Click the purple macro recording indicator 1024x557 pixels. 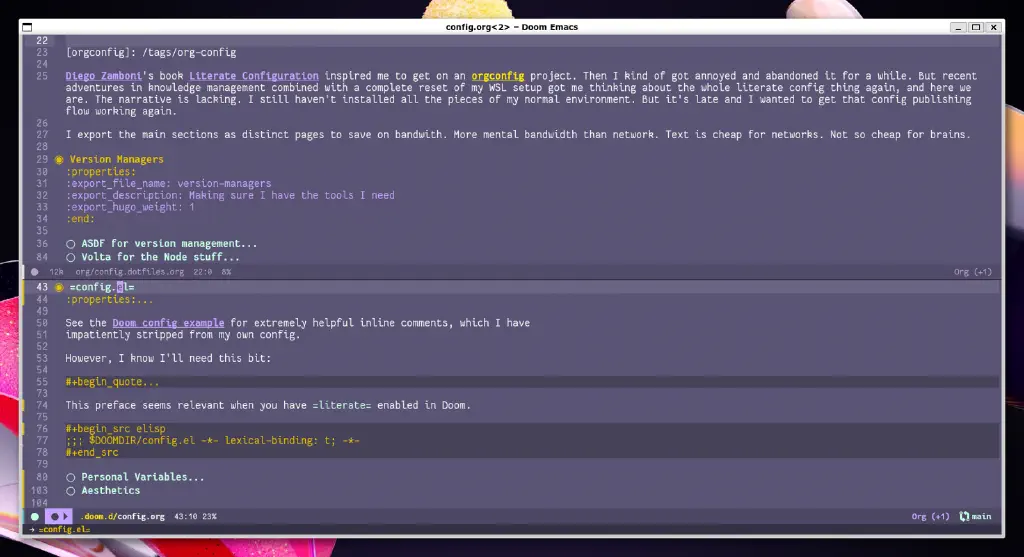[x=58, y=517]
